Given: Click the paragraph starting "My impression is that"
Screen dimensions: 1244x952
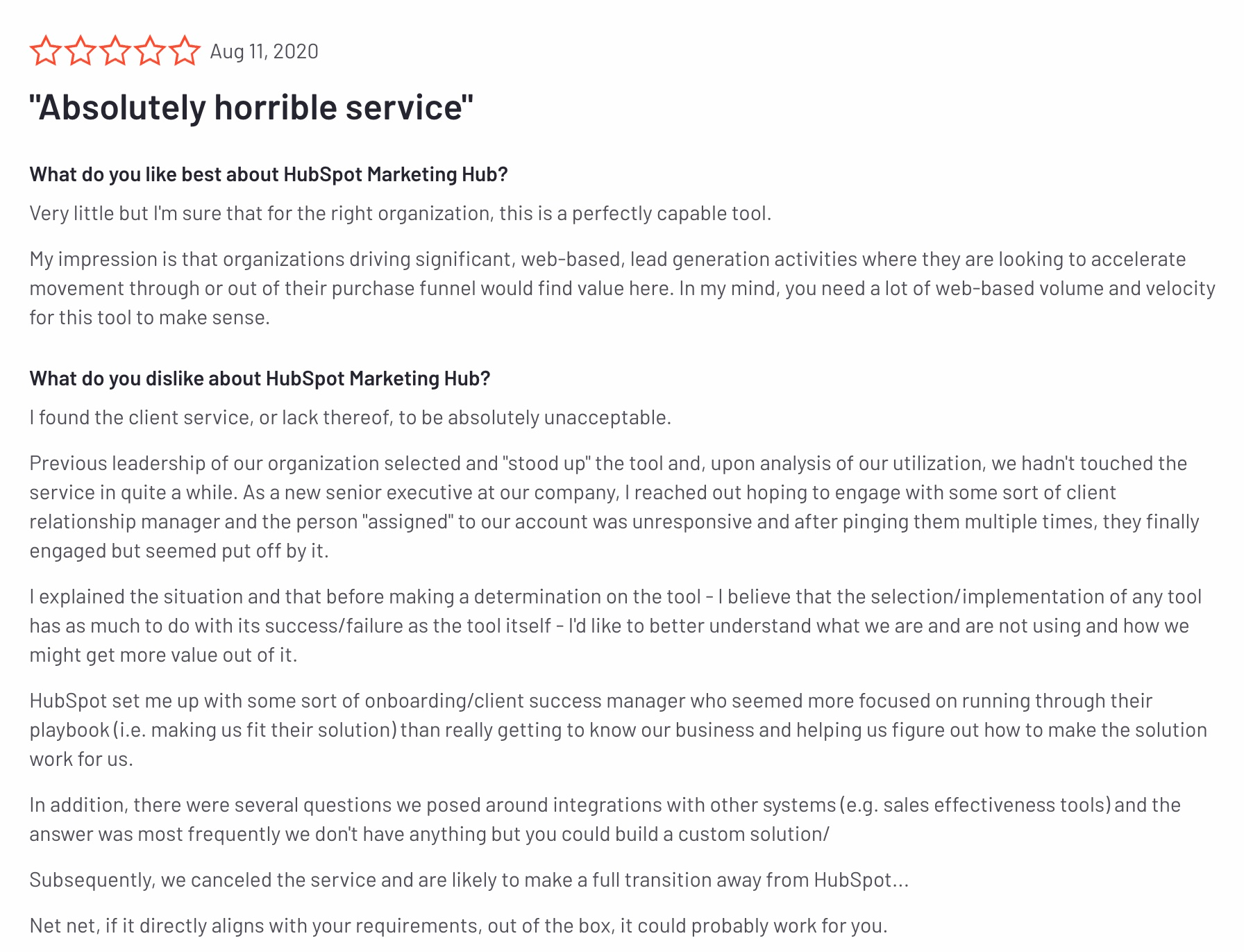Looking at the screenshot, I should (x=622, y=288).
